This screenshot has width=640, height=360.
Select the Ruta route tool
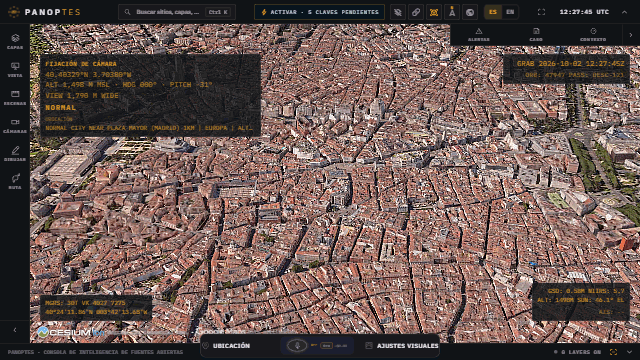pos(15,182)
